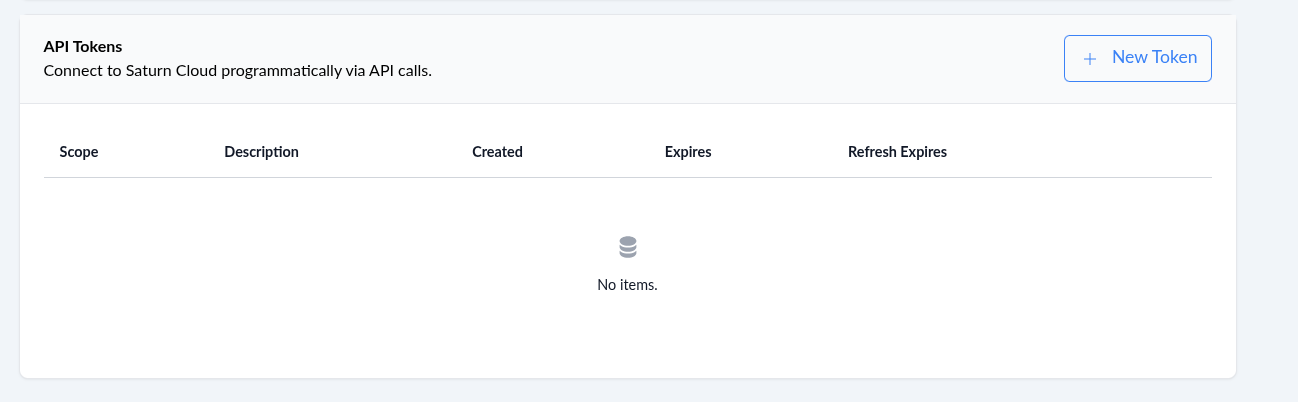Viewport: 1298px width, 402px height.
Task: Create a token with New Token button
Action: coord(1137,58)
